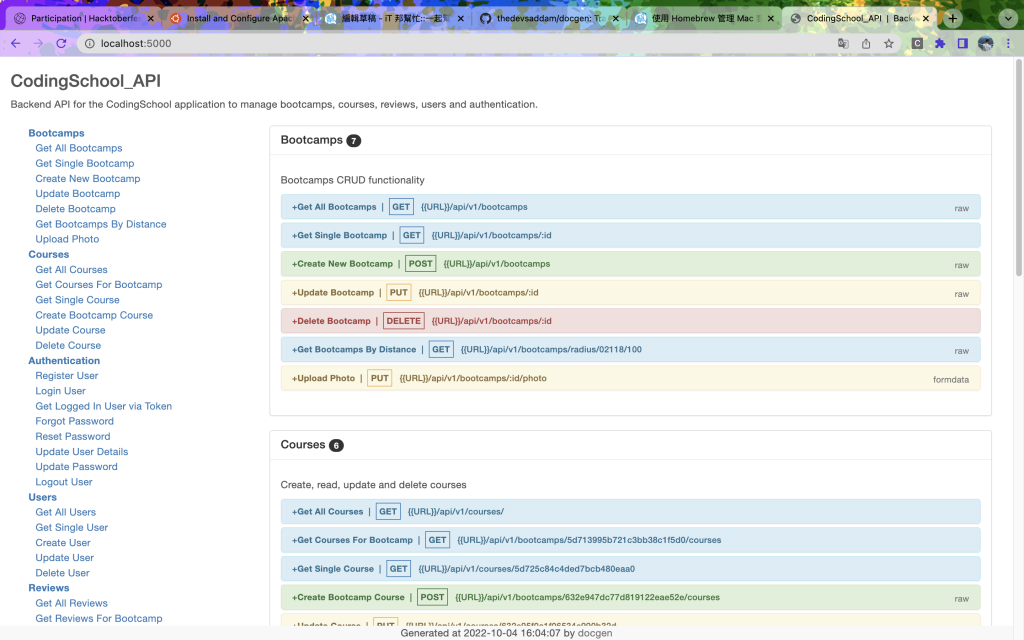Open Login User sidebar link
1024x640 pixels.
pos(60,391)
